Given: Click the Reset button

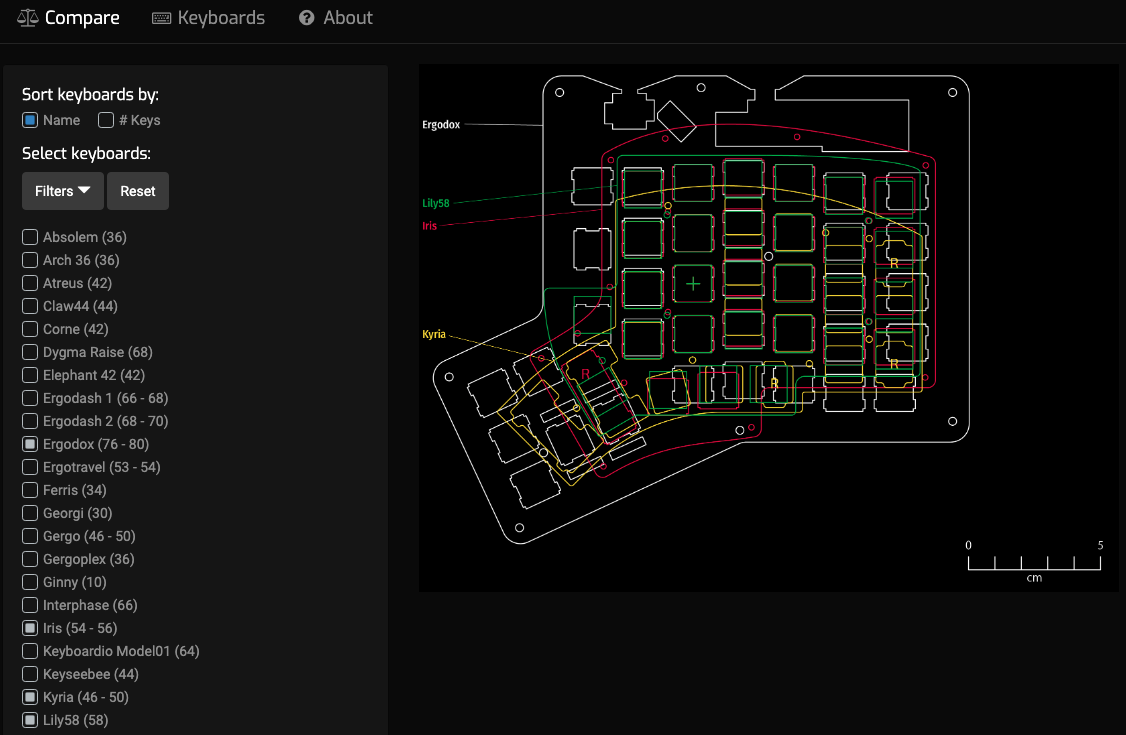Looking at the screenshot, I should click(138, 191).
